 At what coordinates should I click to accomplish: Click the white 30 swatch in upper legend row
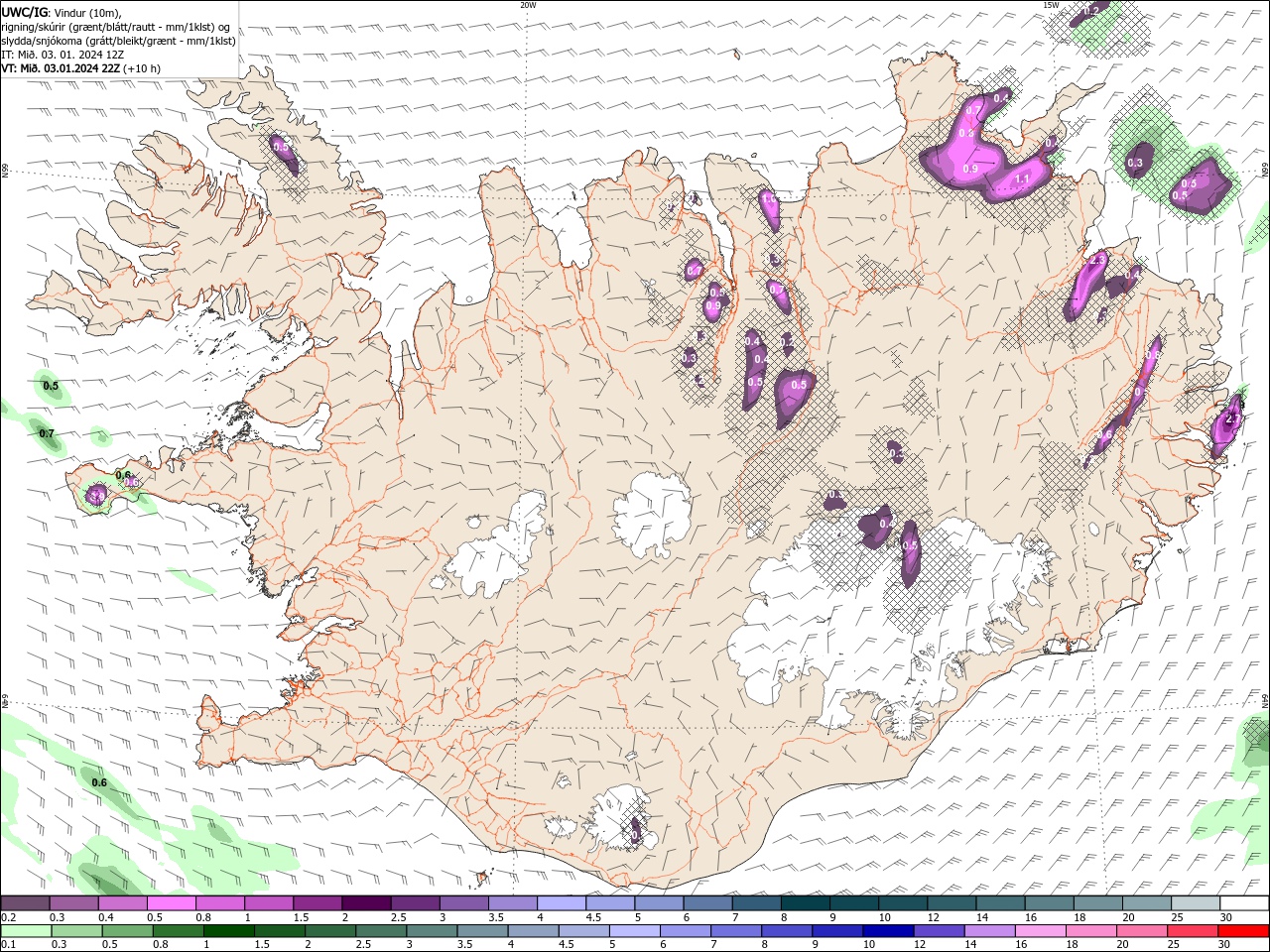pos(1242,903)
